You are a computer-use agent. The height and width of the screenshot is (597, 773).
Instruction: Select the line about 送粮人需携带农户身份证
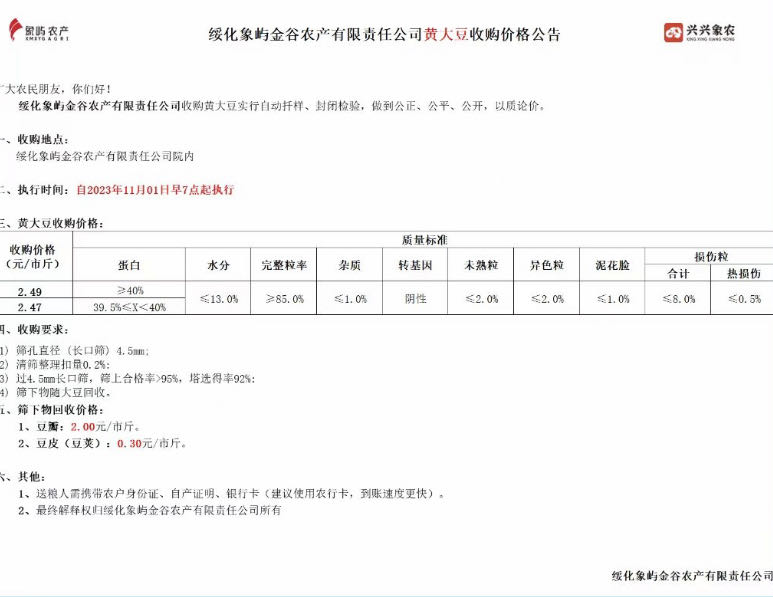231,493
